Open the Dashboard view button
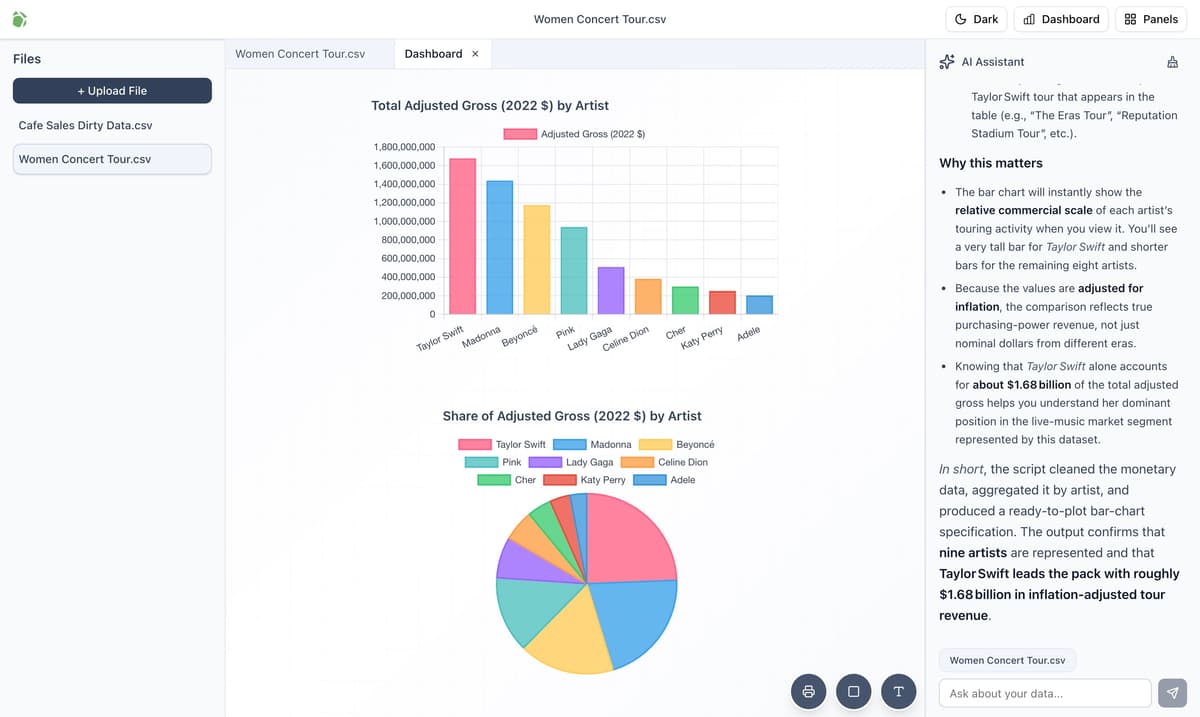The height and width of the screenshot is (717, 1200). [1061, 19]
